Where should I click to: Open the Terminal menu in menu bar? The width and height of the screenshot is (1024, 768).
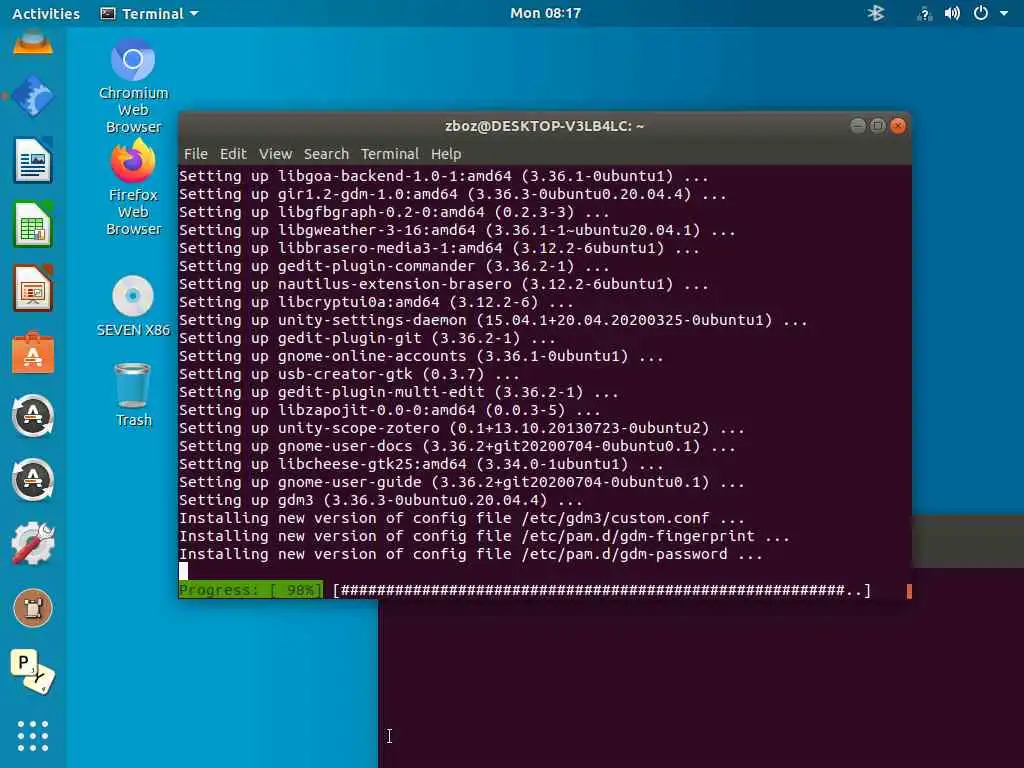tap(389, 154)
